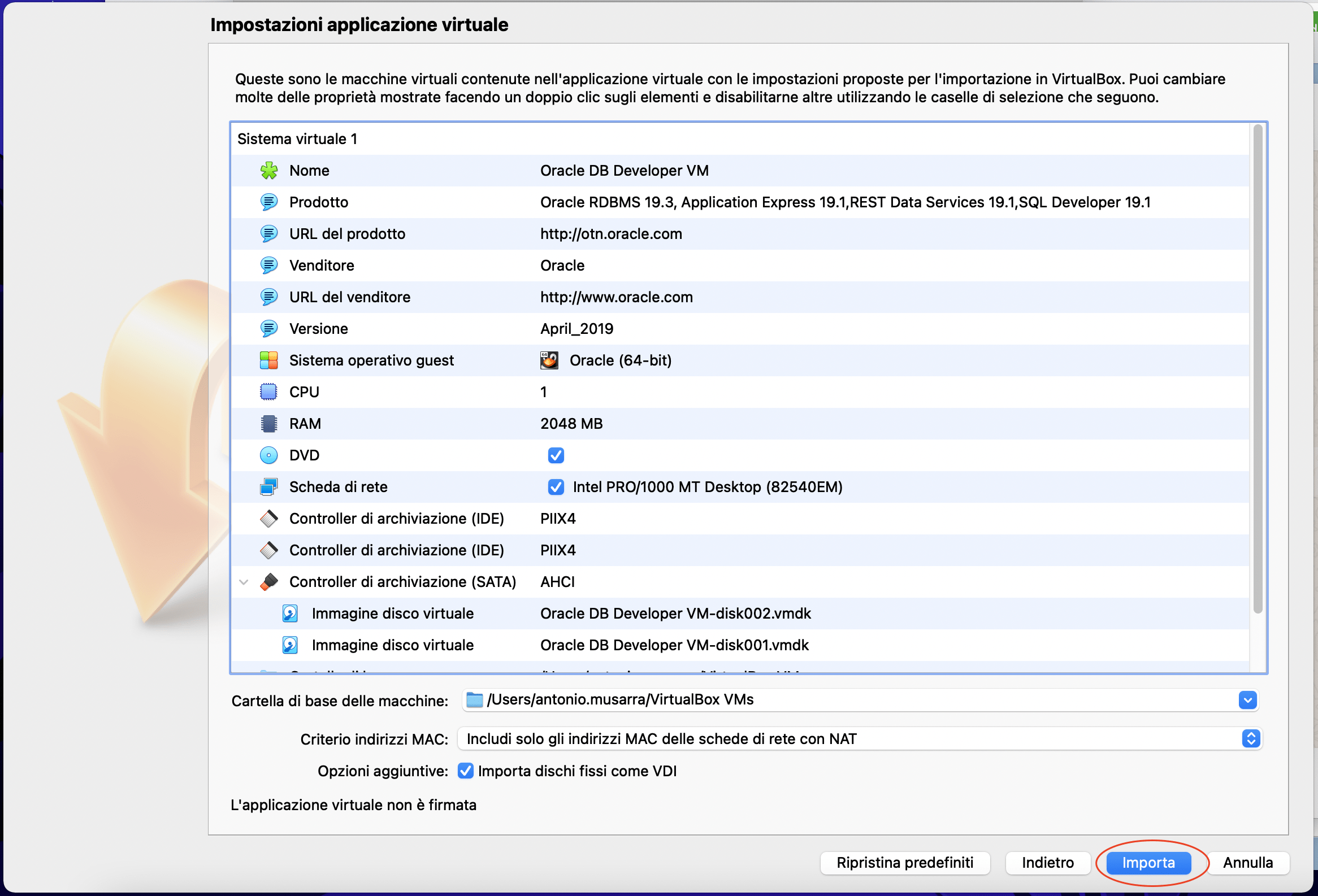Viewport: 1318px width, 896px height.
Task: Select the RAM value 2048 MB
Action: click(571, 424)
